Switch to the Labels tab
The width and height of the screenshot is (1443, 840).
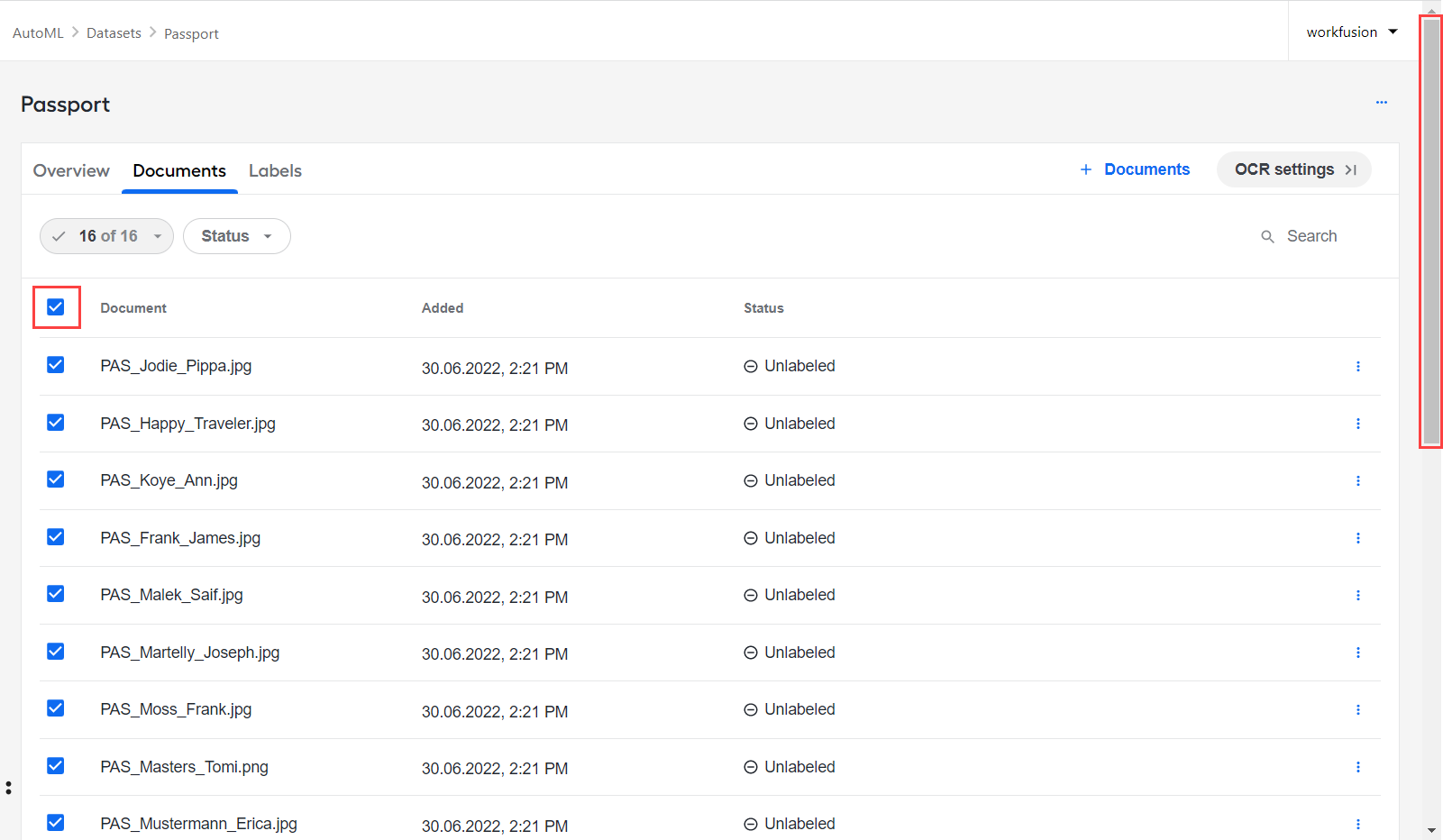(275, 170)
